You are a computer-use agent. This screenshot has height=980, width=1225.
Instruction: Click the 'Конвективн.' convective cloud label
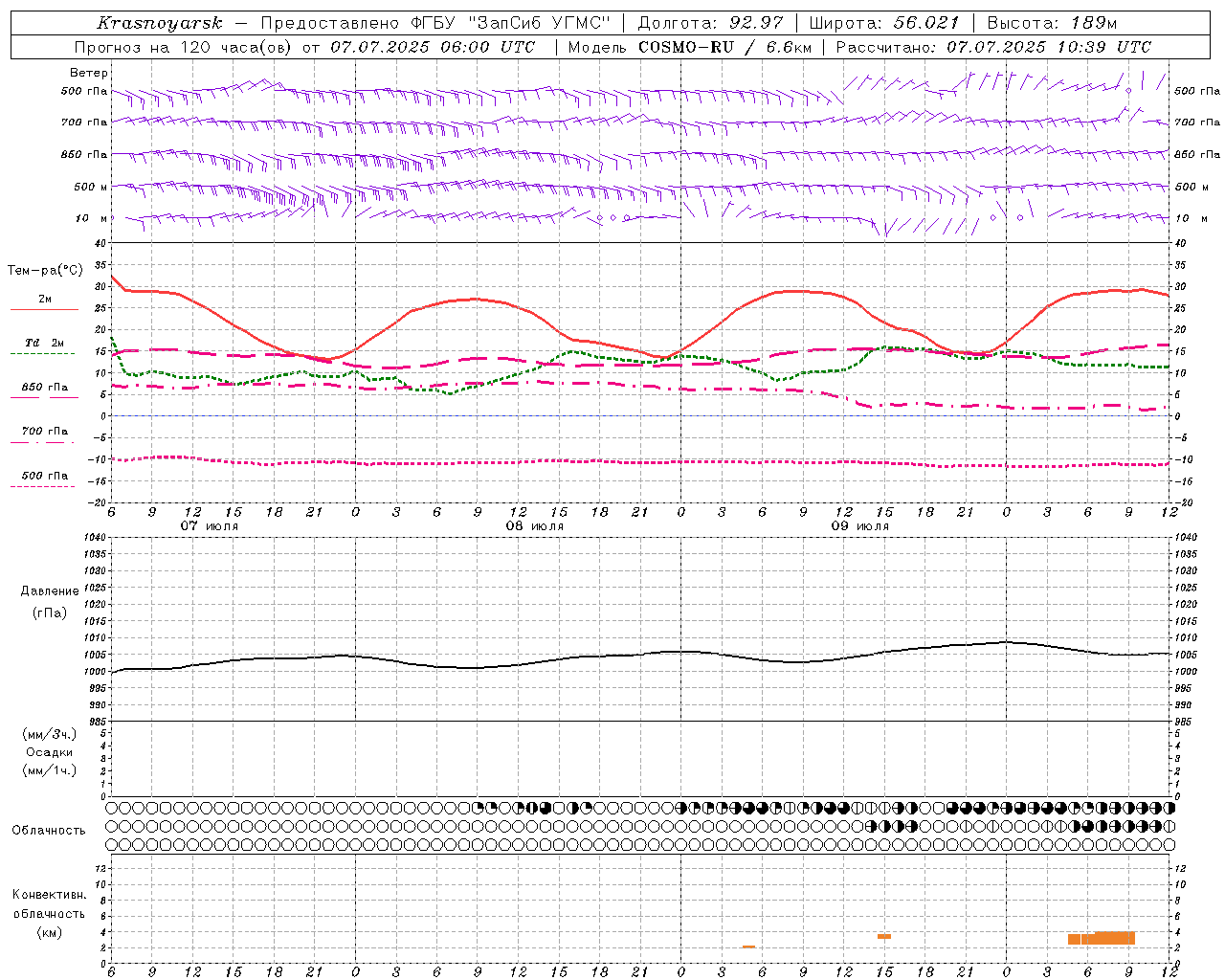coord(50,895)
